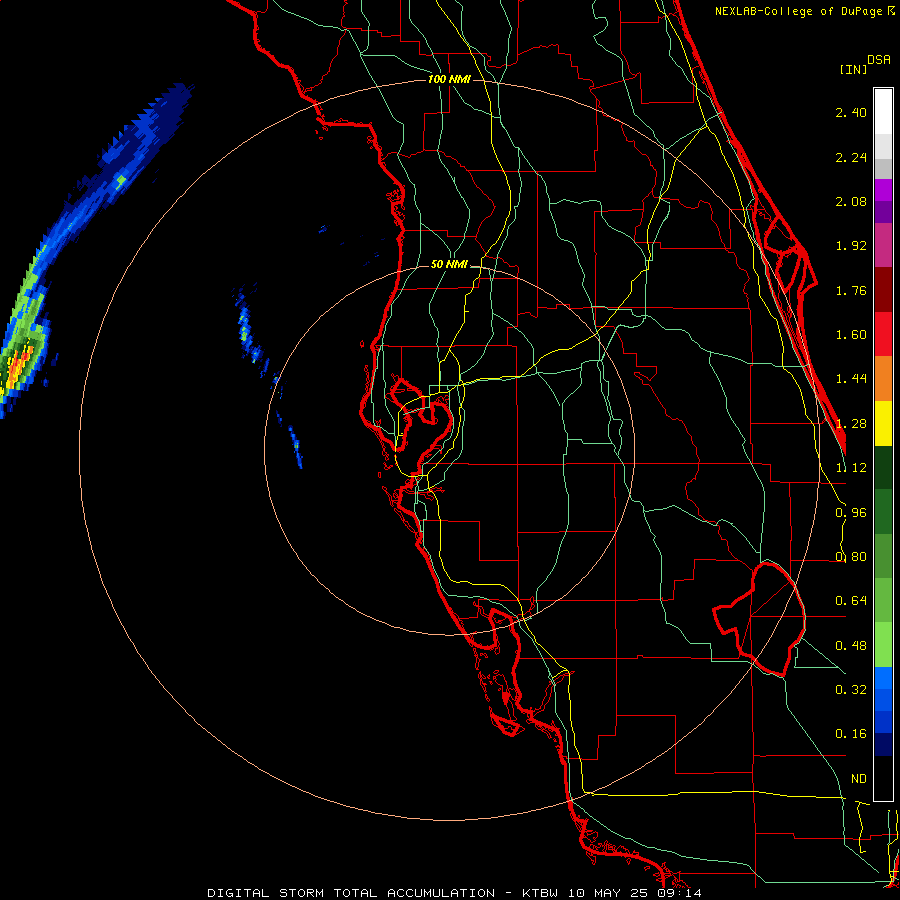Pick the pink-magenta swatch beside 1.92
Screen dimensions: 900x900
pos(883,246)
